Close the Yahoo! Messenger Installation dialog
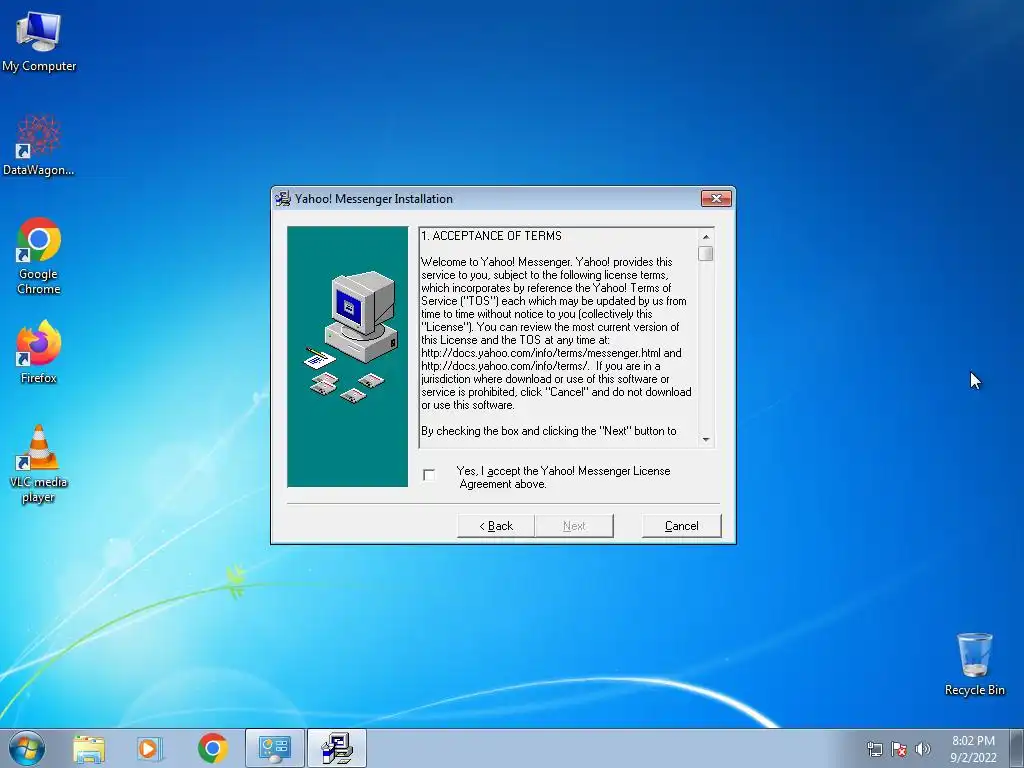Viewport: 1024px width, 768px height. tap(716, 199)
